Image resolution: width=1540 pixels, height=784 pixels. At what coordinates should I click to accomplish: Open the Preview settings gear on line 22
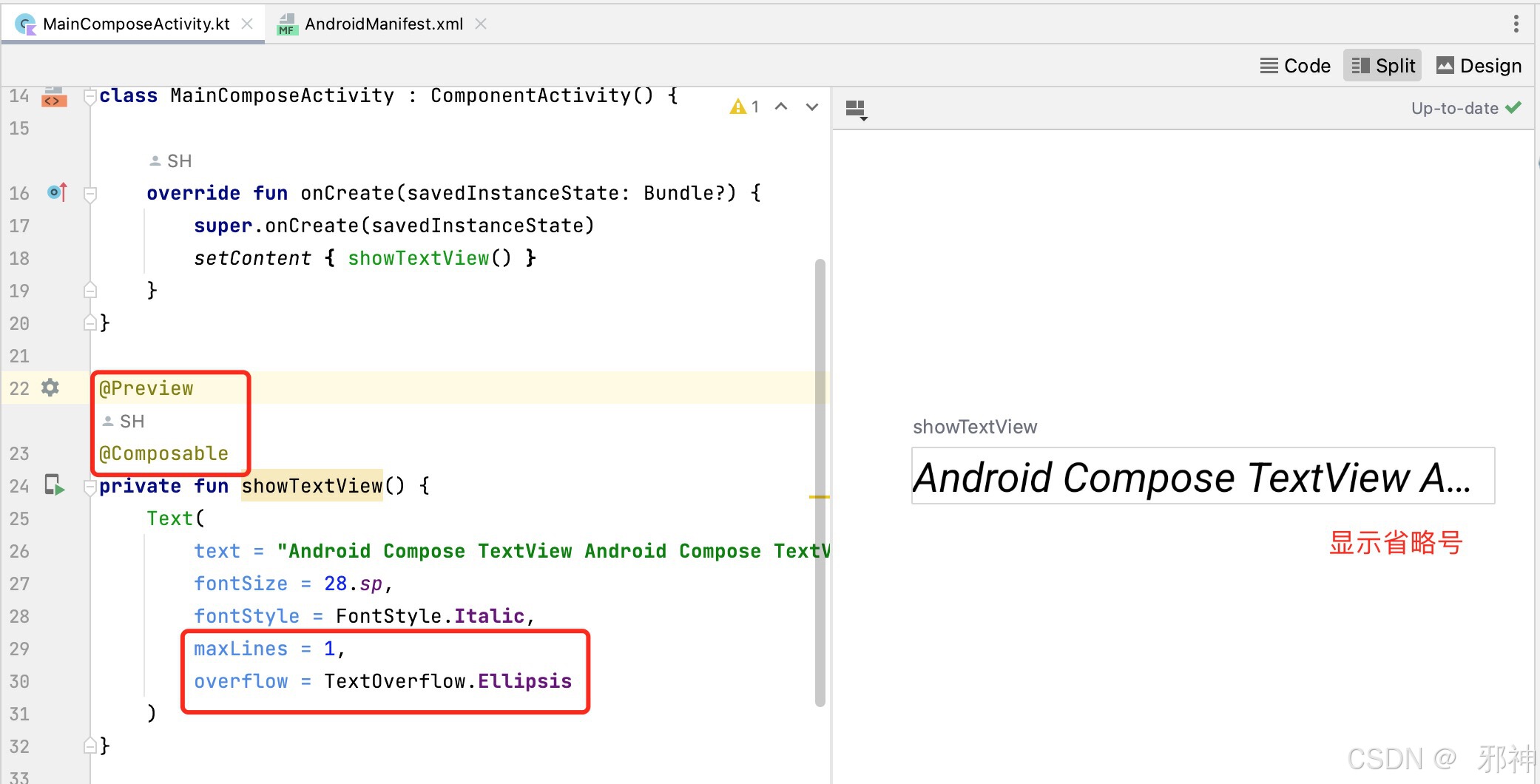[x=50, y=388]
